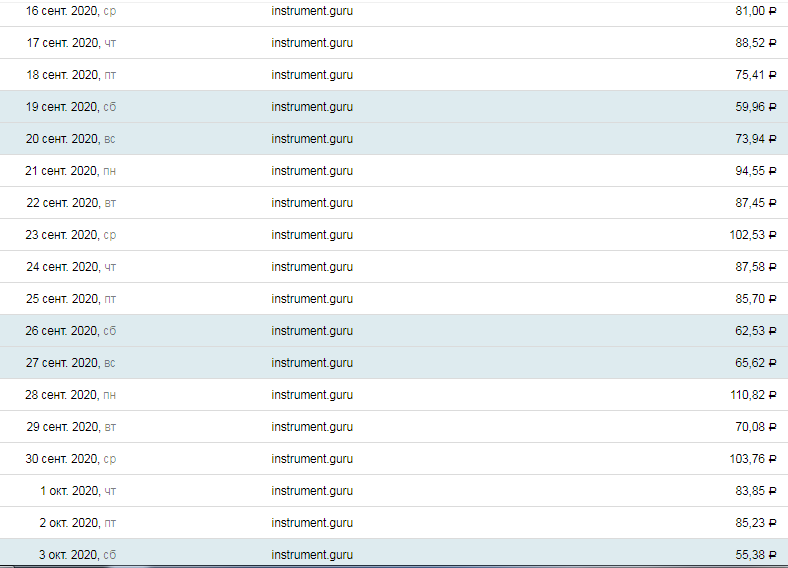Click the amount 62,53 ₽
The width and height of the screenshot is (788, 568).
click(756, 331)
